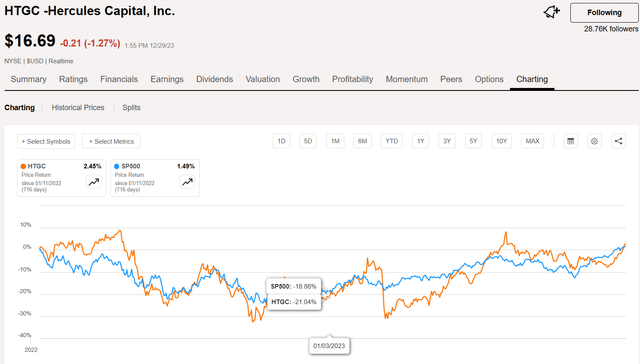This screenshot has width=640, height=364.
Task: Switch to the Dividends tab
Action: coord(214,79)
